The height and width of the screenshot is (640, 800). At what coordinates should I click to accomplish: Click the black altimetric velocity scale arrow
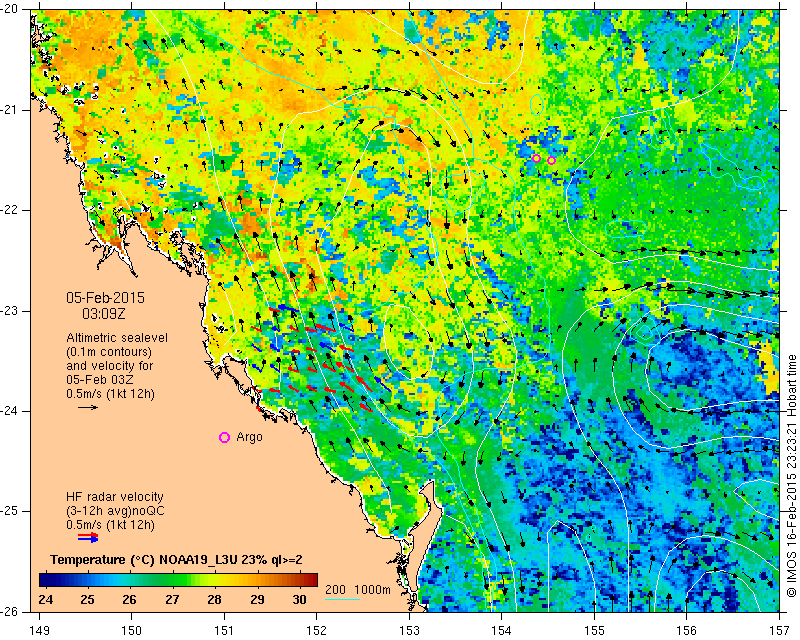click(x=88, y=407)
